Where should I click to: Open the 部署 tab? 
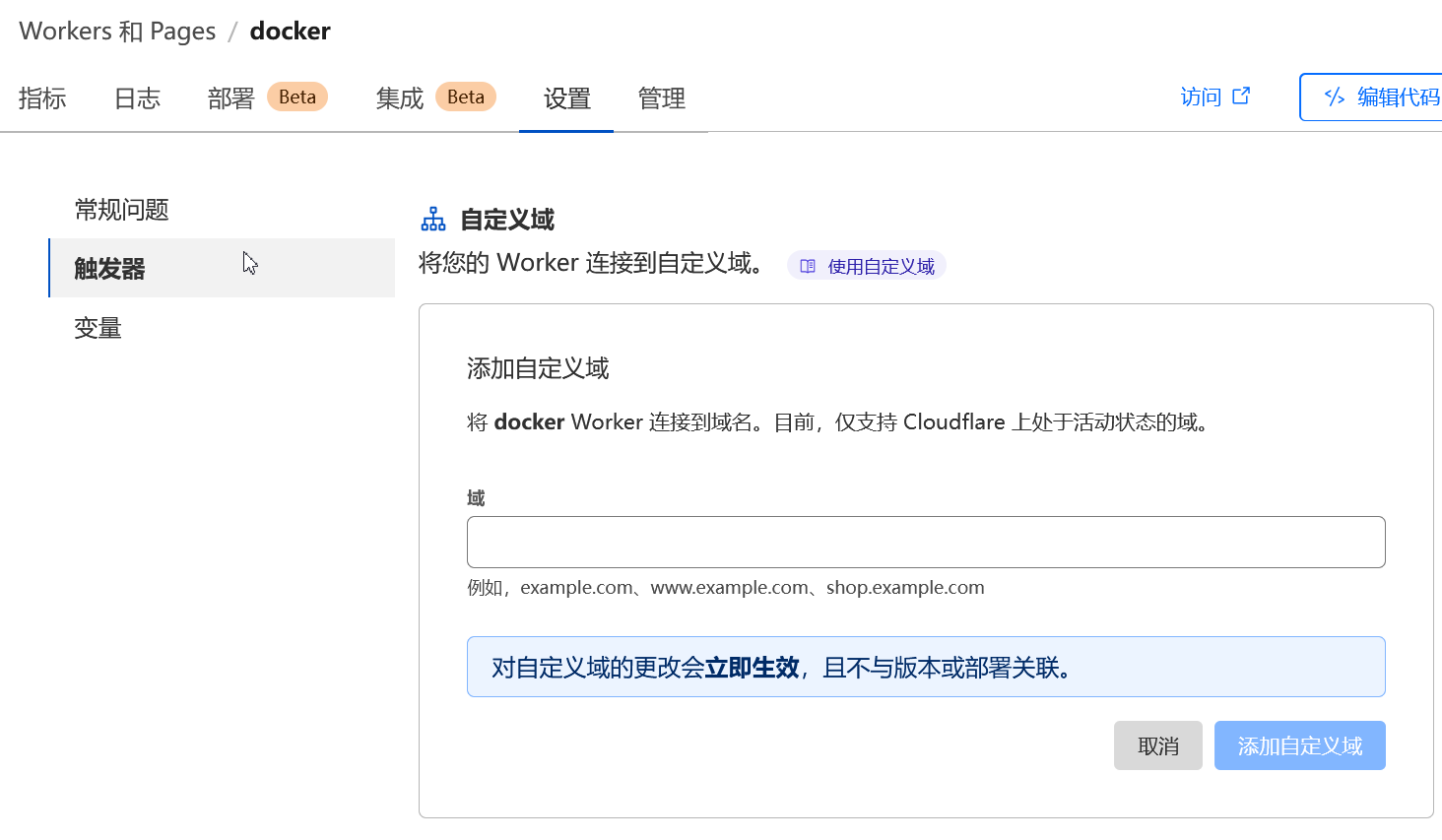click(x=231, y=98)
